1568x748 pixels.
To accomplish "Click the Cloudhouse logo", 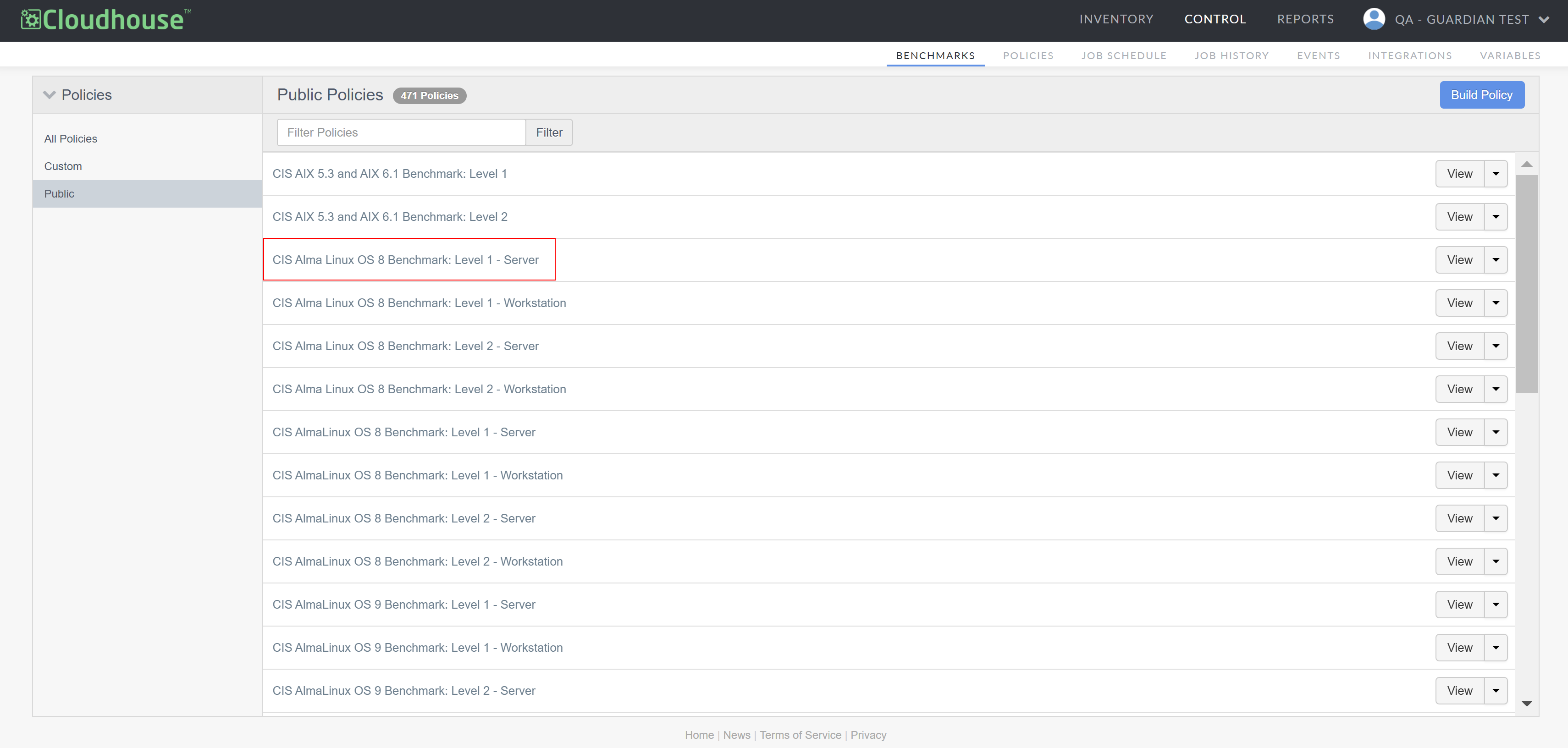I will 106,19.
